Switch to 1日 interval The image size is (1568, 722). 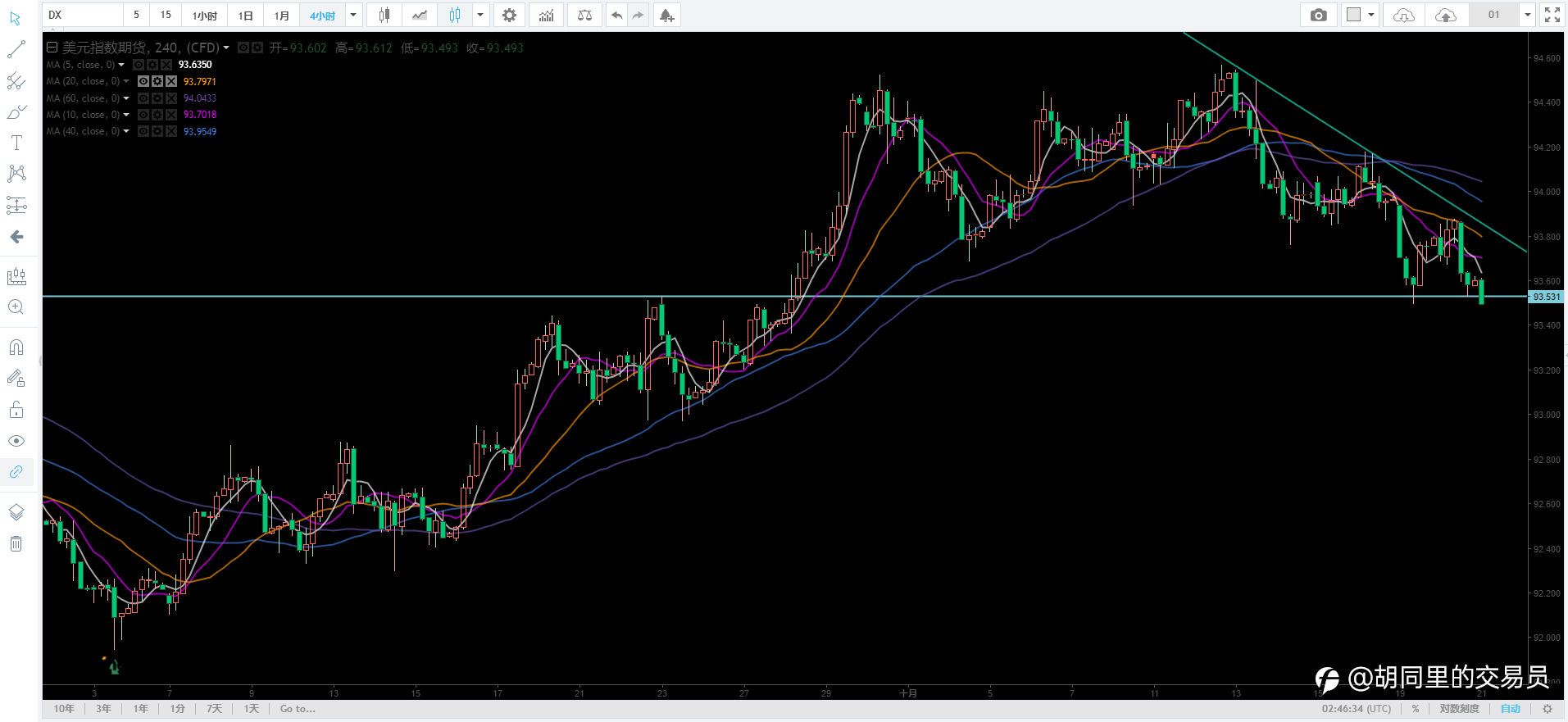pos(245,15)
